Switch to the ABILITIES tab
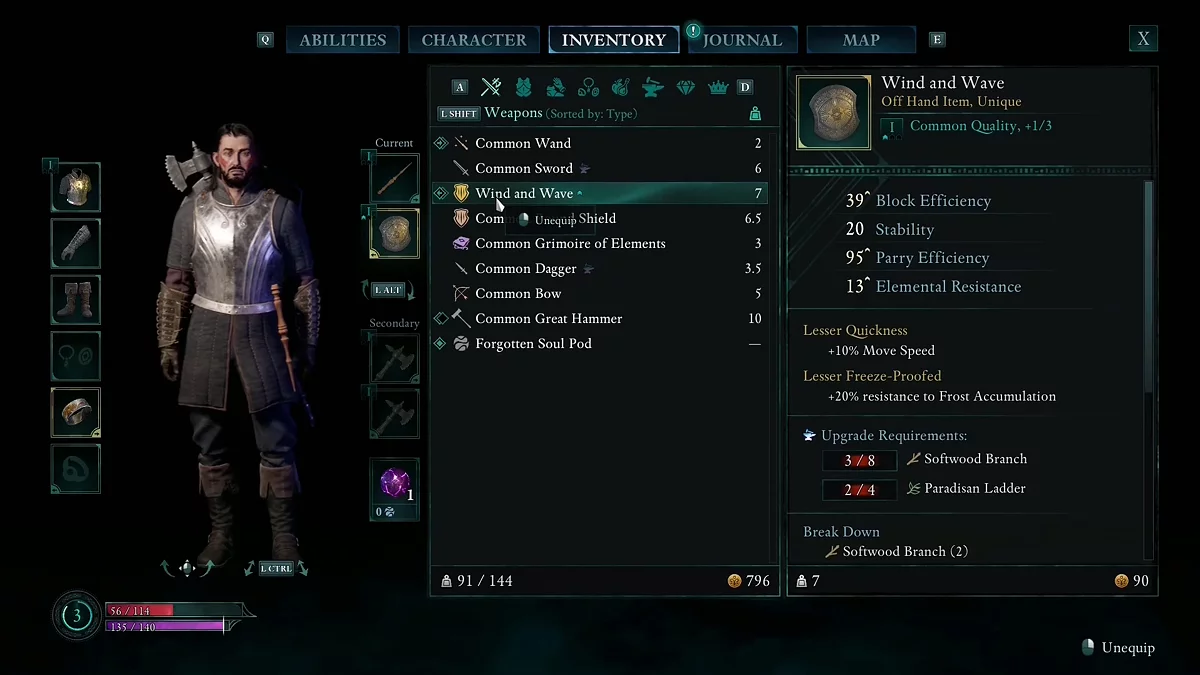Viewport: 1200px width, 675px height. [x=343, y=40]
